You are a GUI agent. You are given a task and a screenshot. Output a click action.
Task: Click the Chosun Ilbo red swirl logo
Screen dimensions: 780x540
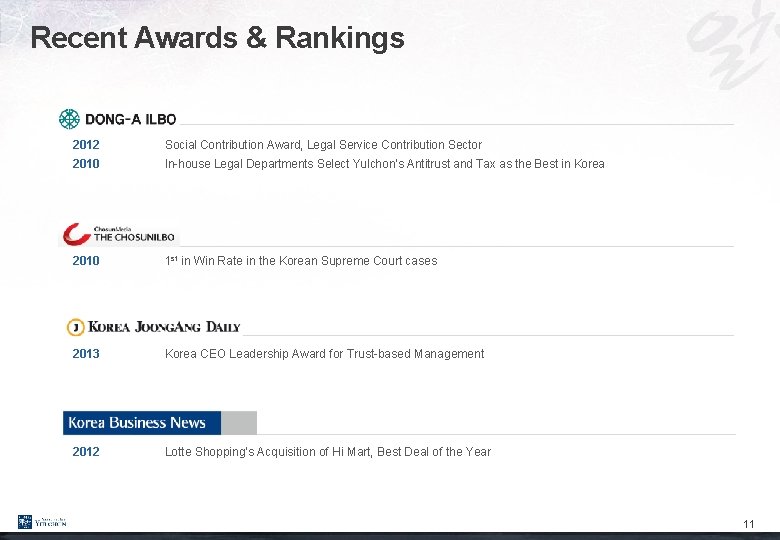77,234
